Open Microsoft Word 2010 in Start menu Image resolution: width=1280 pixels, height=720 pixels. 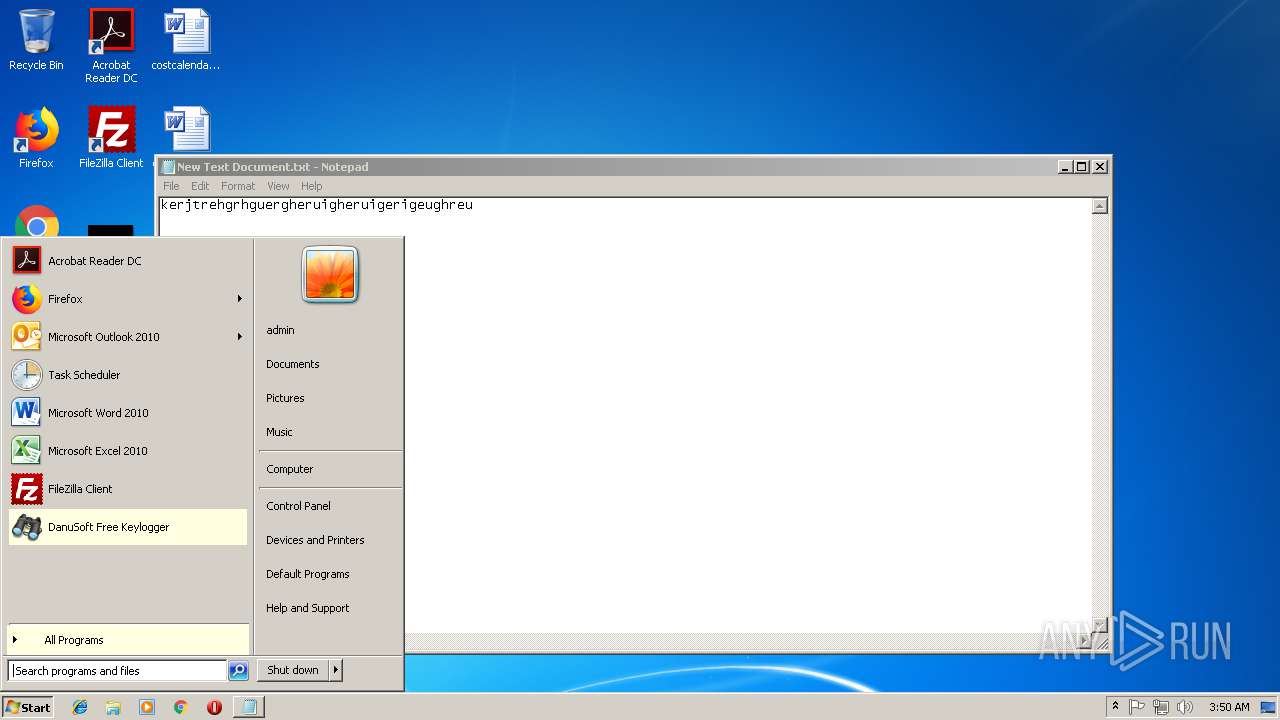[x=128, y=413]
